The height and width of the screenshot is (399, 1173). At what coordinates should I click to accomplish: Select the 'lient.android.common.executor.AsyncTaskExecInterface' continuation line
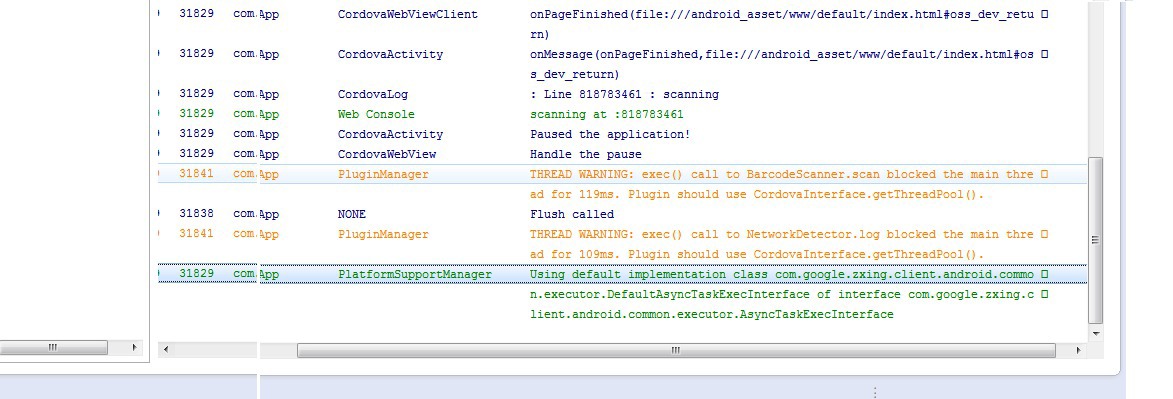[x=711, y=314]
